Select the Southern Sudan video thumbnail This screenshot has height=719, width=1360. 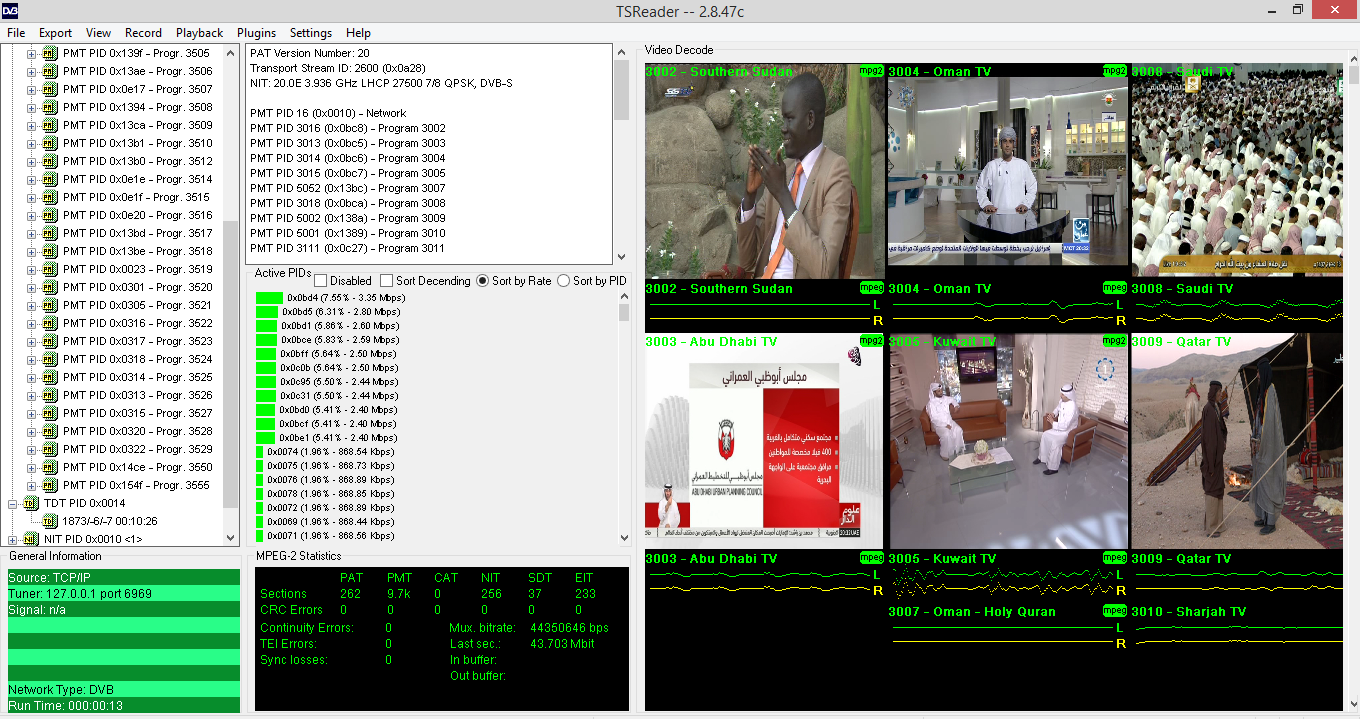[765, 171]
